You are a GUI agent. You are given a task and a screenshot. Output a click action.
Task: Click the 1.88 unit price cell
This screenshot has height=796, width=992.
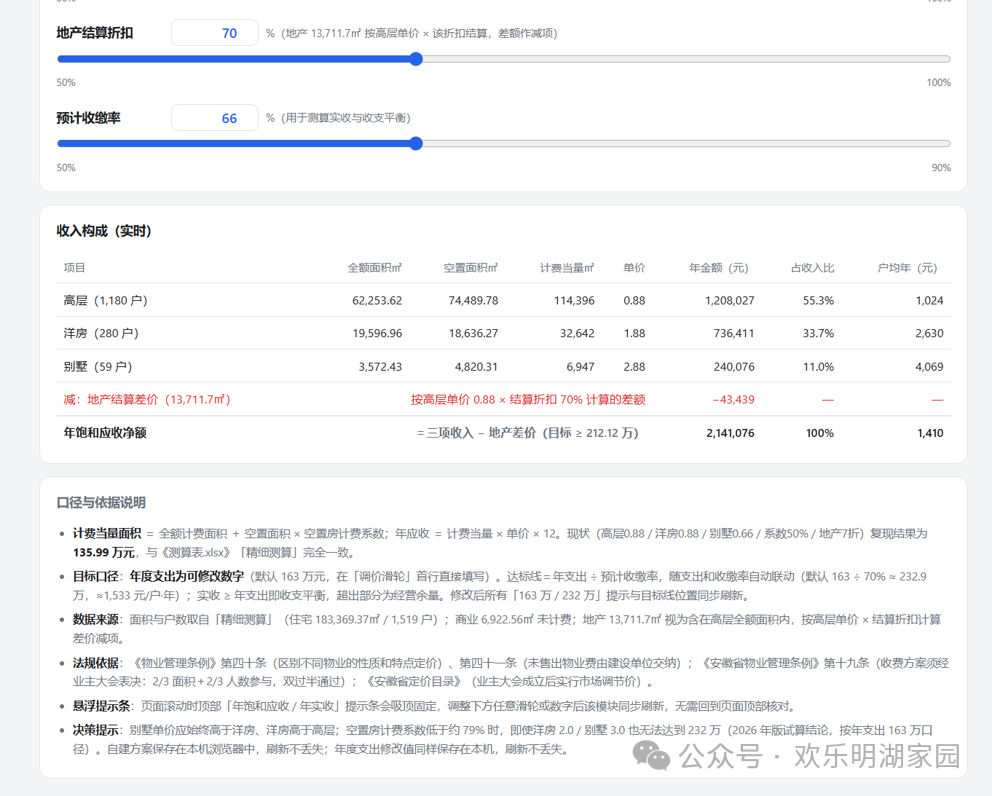pos(635,333)
